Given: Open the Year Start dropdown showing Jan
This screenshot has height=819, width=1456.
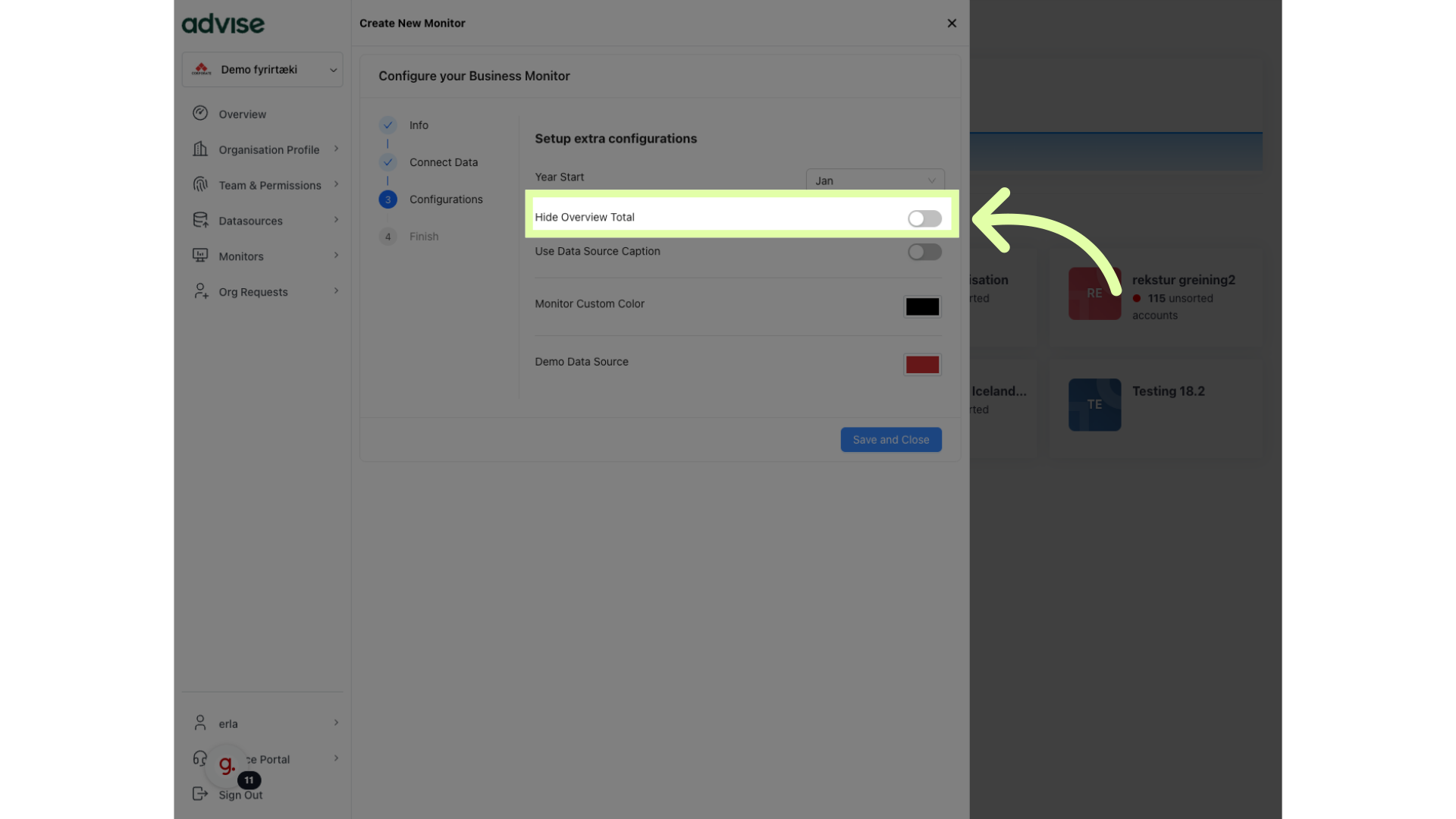Looking at the screenshot, I should pyautogui.click(x=874, y=180).
